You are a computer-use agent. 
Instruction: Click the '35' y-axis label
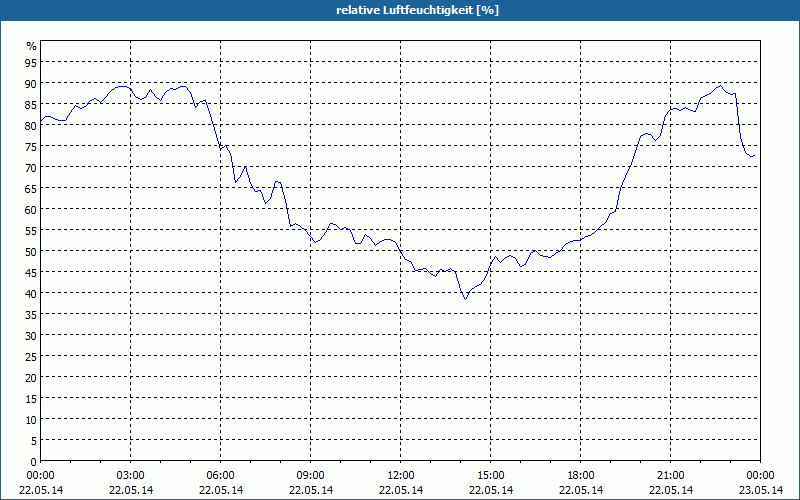tap(31, 314)
